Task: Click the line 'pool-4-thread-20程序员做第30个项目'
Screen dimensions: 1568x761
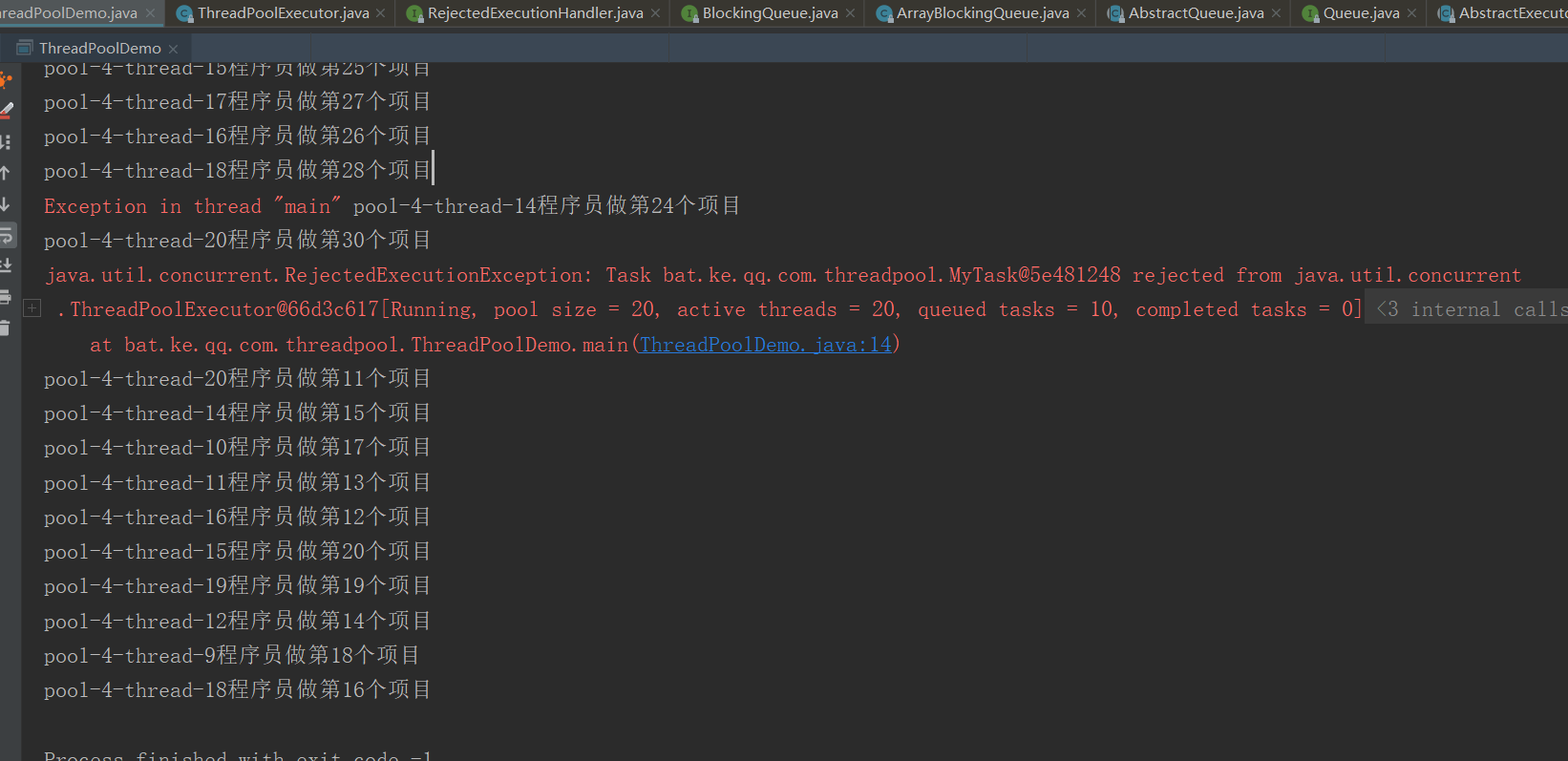Action: (x=237, y=241)
